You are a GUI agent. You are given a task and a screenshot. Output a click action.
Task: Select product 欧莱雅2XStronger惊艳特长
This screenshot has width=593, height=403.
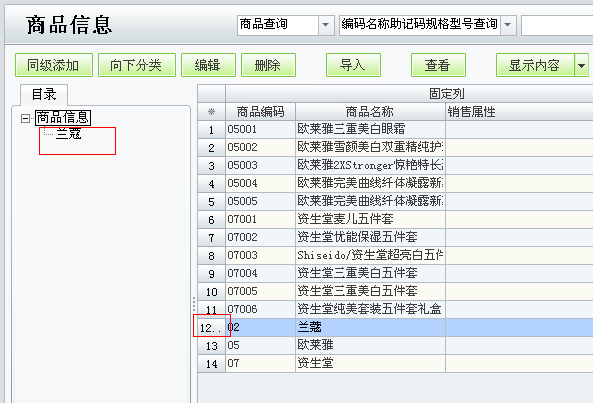pos(370,165)
